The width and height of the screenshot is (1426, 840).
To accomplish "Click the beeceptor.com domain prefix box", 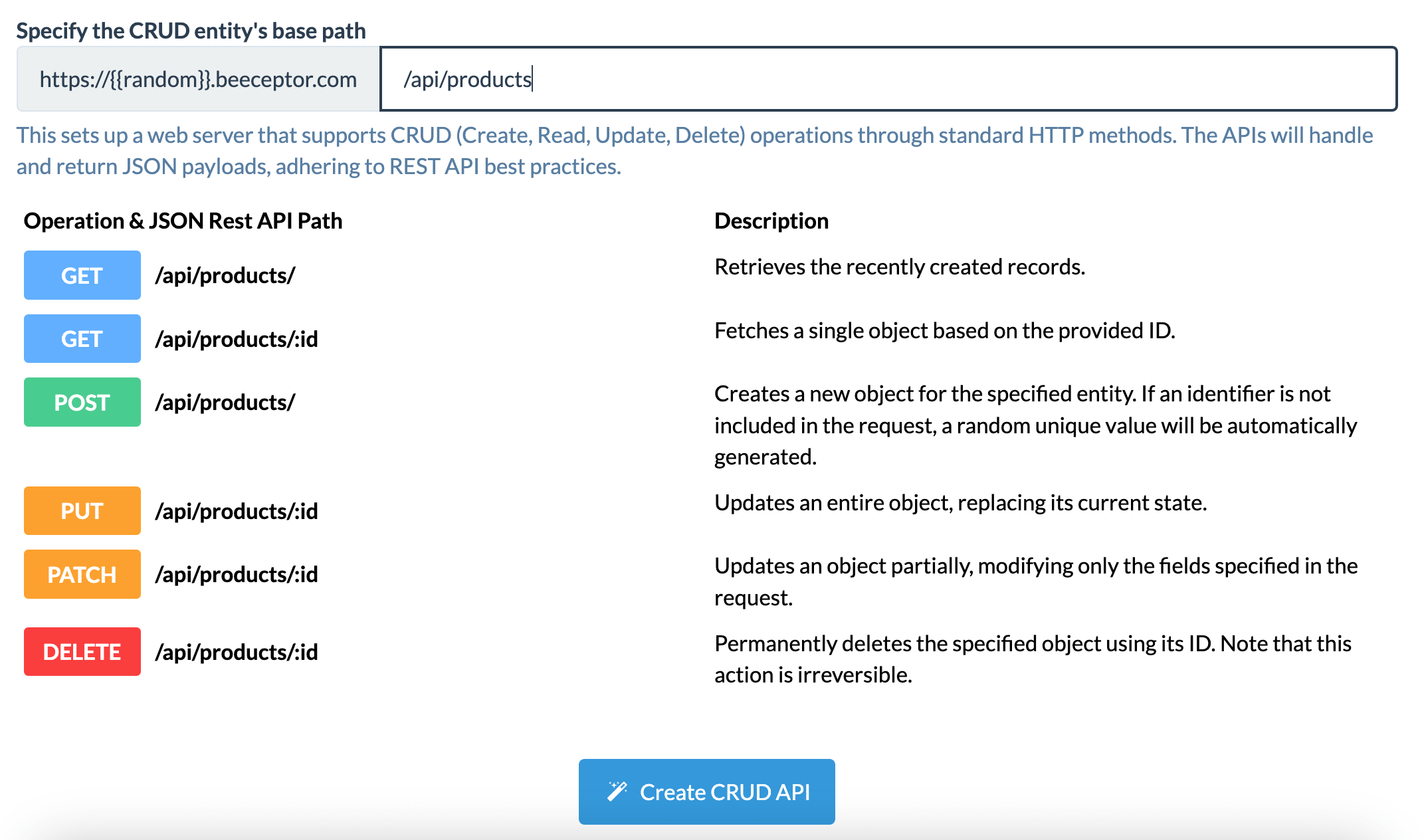I will click(198, 79).
